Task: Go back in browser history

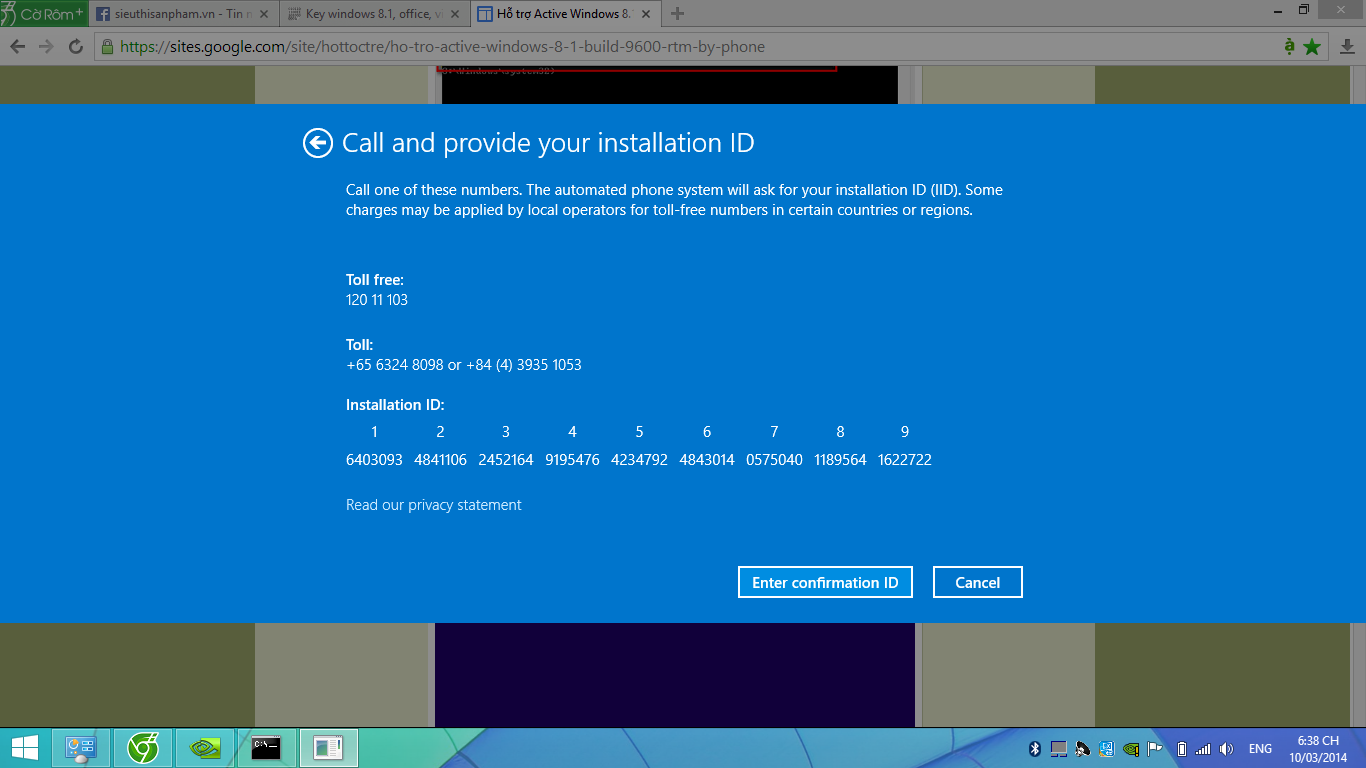Action: (x=18, y=47)
